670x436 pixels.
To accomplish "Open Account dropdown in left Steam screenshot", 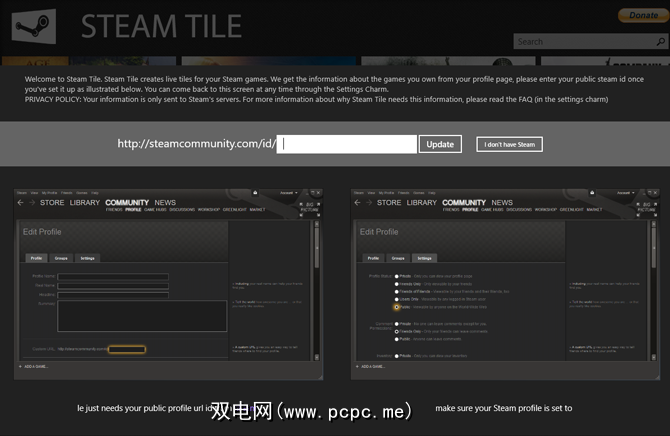I will (289, 193).
